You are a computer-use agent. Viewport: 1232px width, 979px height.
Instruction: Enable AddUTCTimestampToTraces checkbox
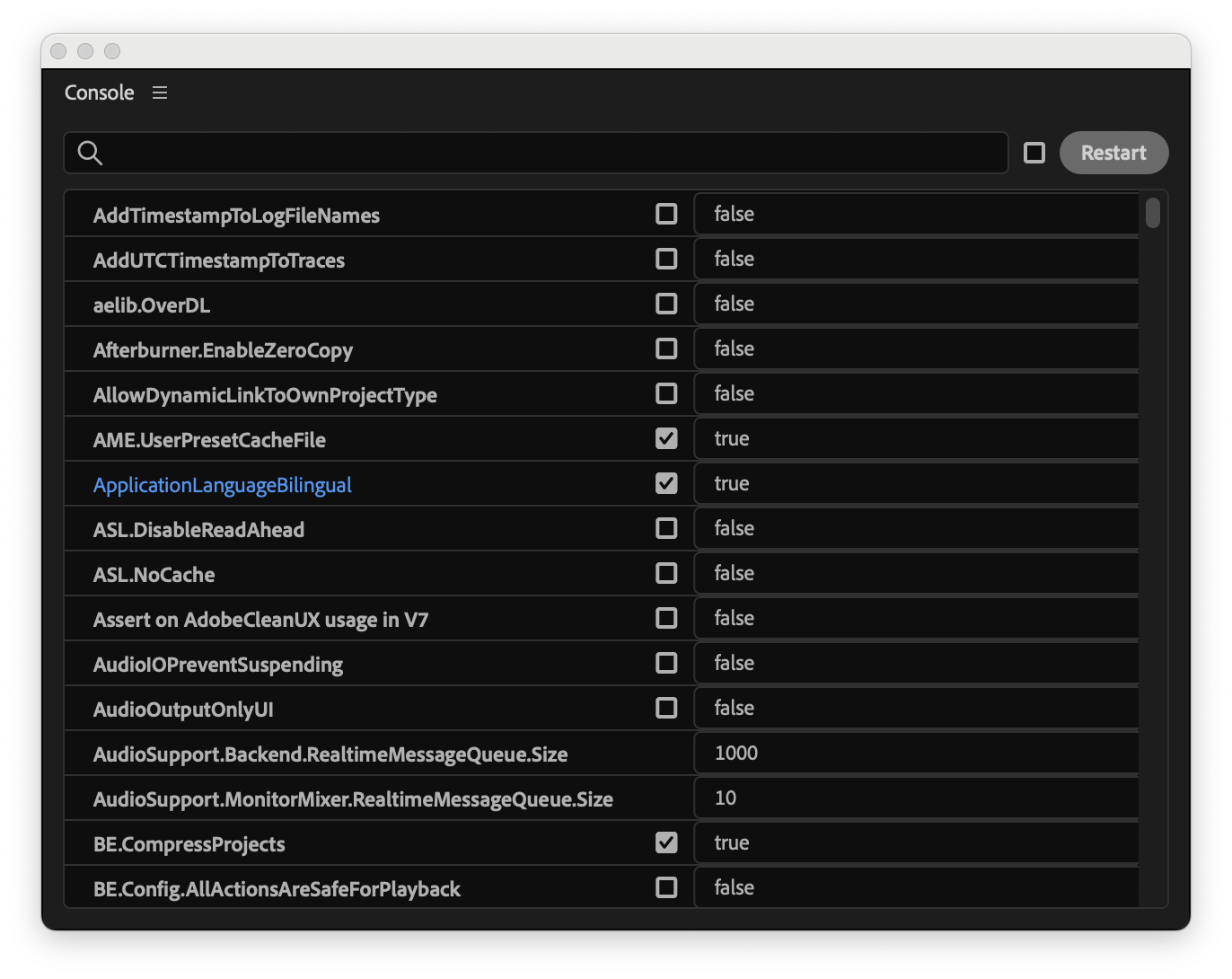[666, 259]
